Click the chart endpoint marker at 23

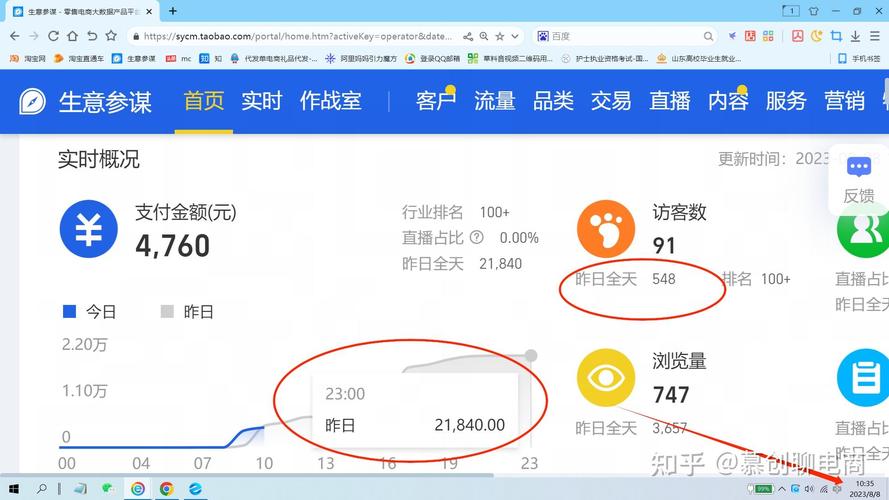point(531,355)
